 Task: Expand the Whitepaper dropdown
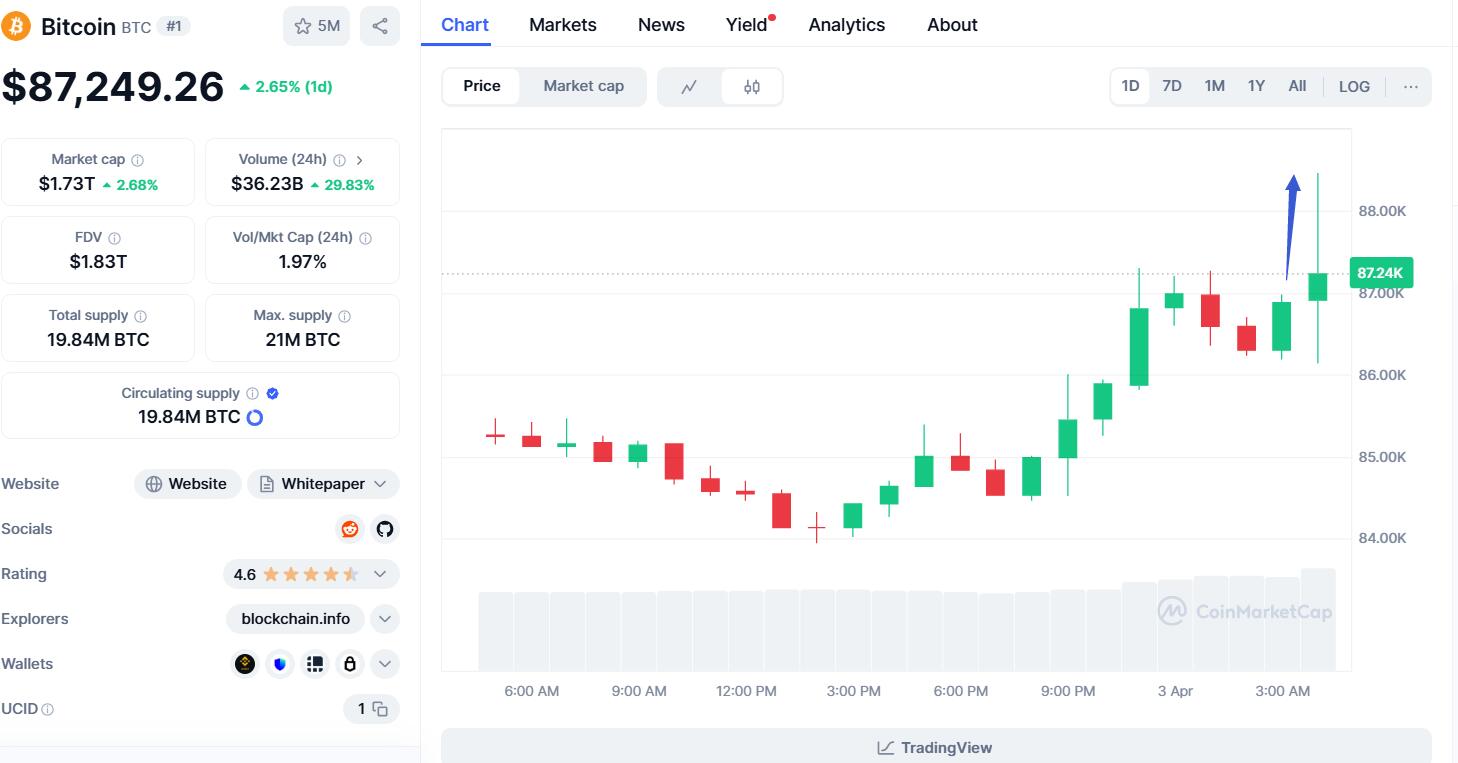[x=380, y=484]
